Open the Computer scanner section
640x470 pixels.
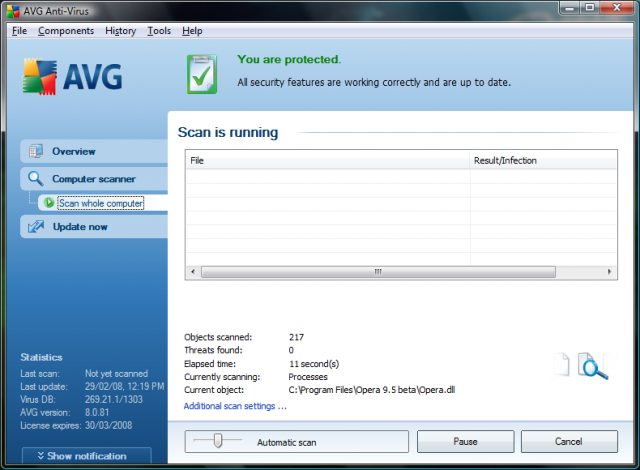click(x=94, y=179)
